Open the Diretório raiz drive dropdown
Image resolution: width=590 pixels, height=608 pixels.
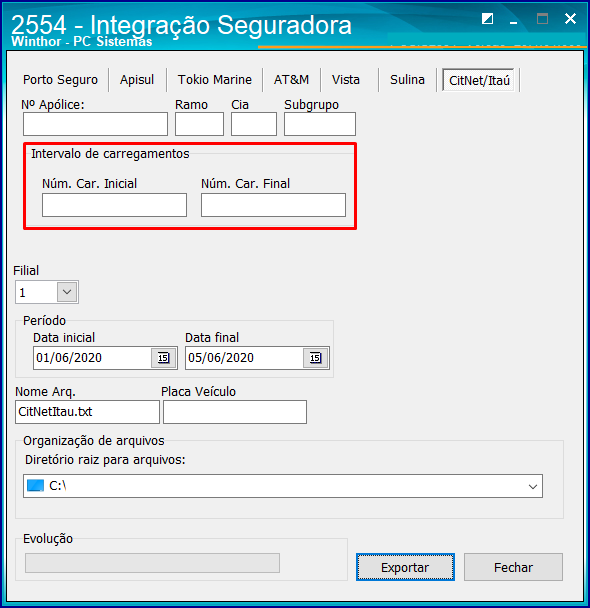[533, 486]
